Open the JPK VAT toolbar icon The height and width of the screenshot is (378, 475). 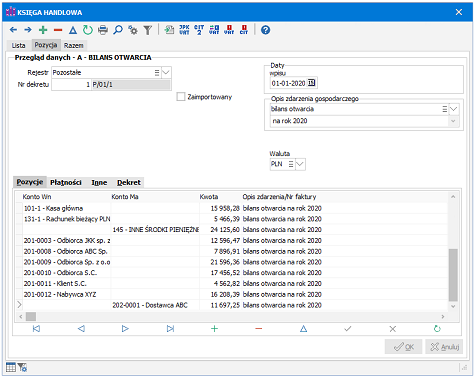pyautogui.click(x=184, y=30)
